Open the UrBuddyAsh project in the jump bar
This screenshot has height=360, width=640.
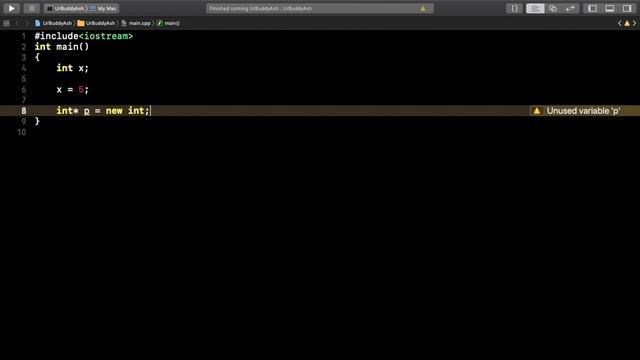53,23
